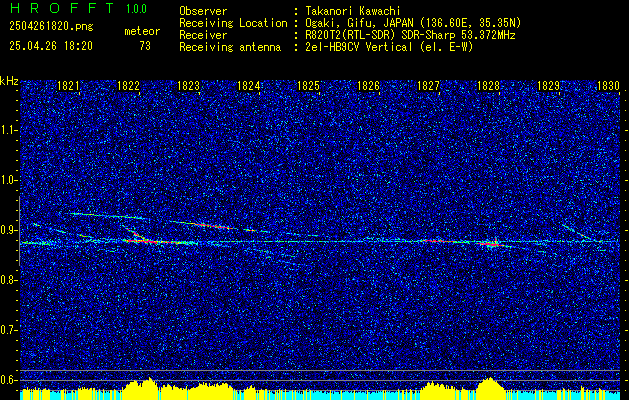The image size is (629, 400).
Task: Click the 1.1 kHz axis label
Action: pyautogui.click(x=8, y=130)
